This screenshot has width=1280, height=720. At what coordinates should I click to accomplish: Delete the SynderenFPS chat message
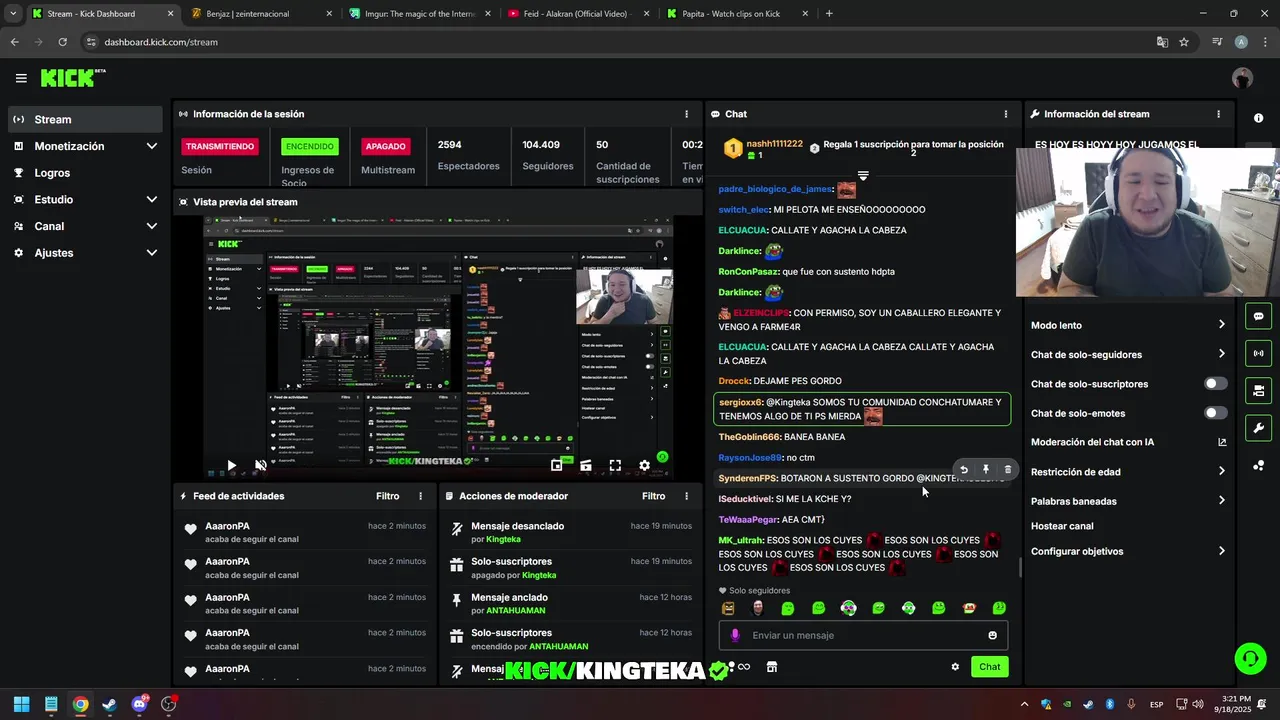coord(1007,470)
